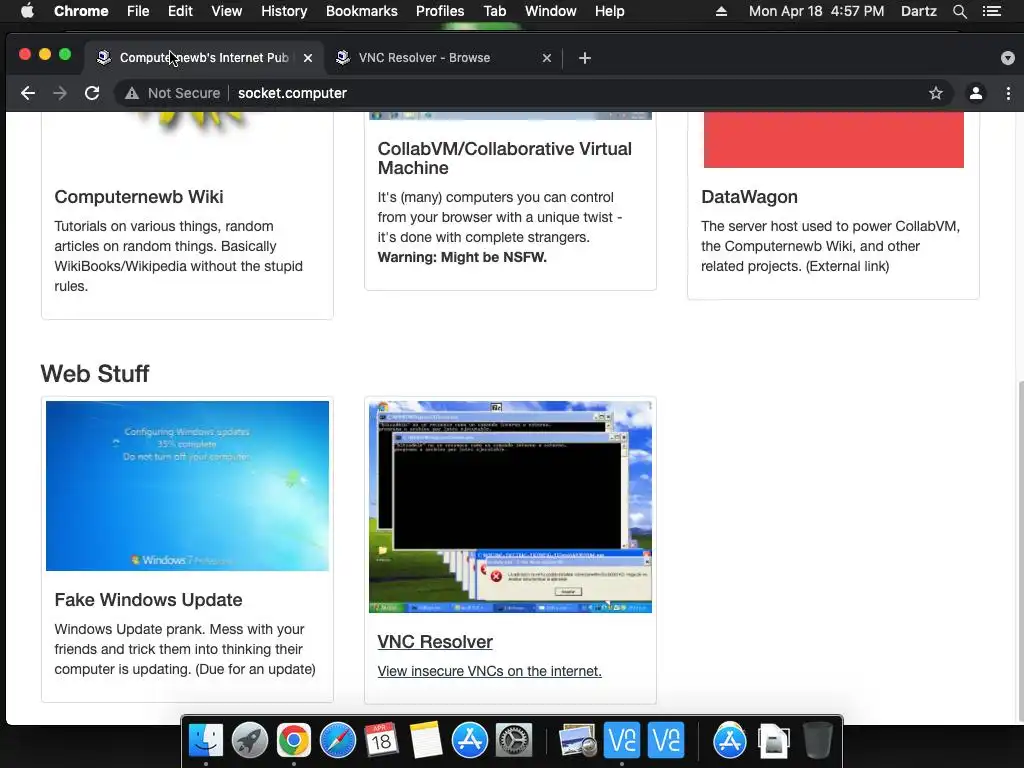Open the DataWagon card title

click(x=749, y=197)
